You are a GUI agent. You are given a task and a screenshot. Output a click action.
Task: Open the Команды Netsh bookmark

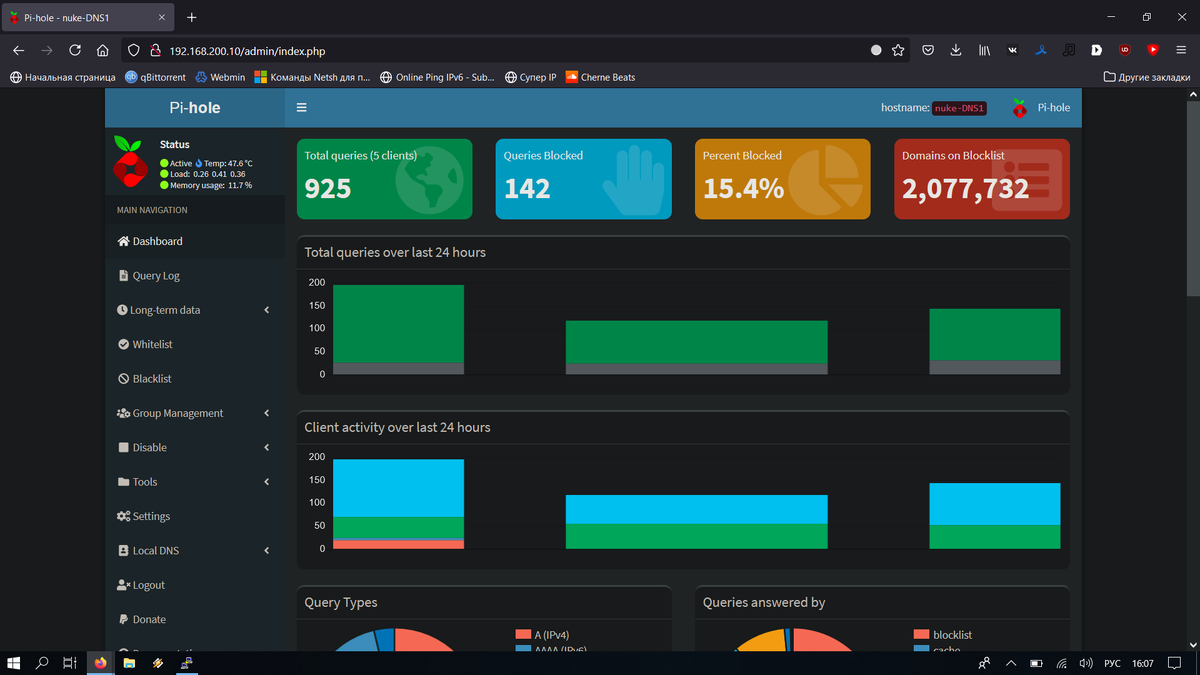[x=312, y=77]
